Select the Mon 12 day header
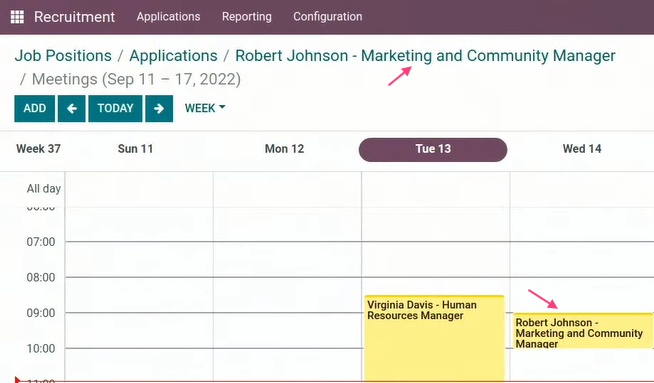Screen dimensions: 654x383 (x=284, y=149)
